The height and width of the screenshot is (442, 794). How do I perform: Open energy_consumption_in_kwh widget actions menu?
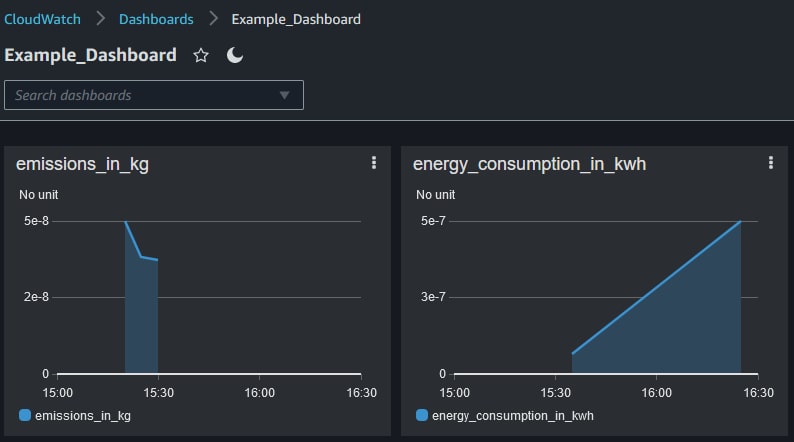point(770,163)
